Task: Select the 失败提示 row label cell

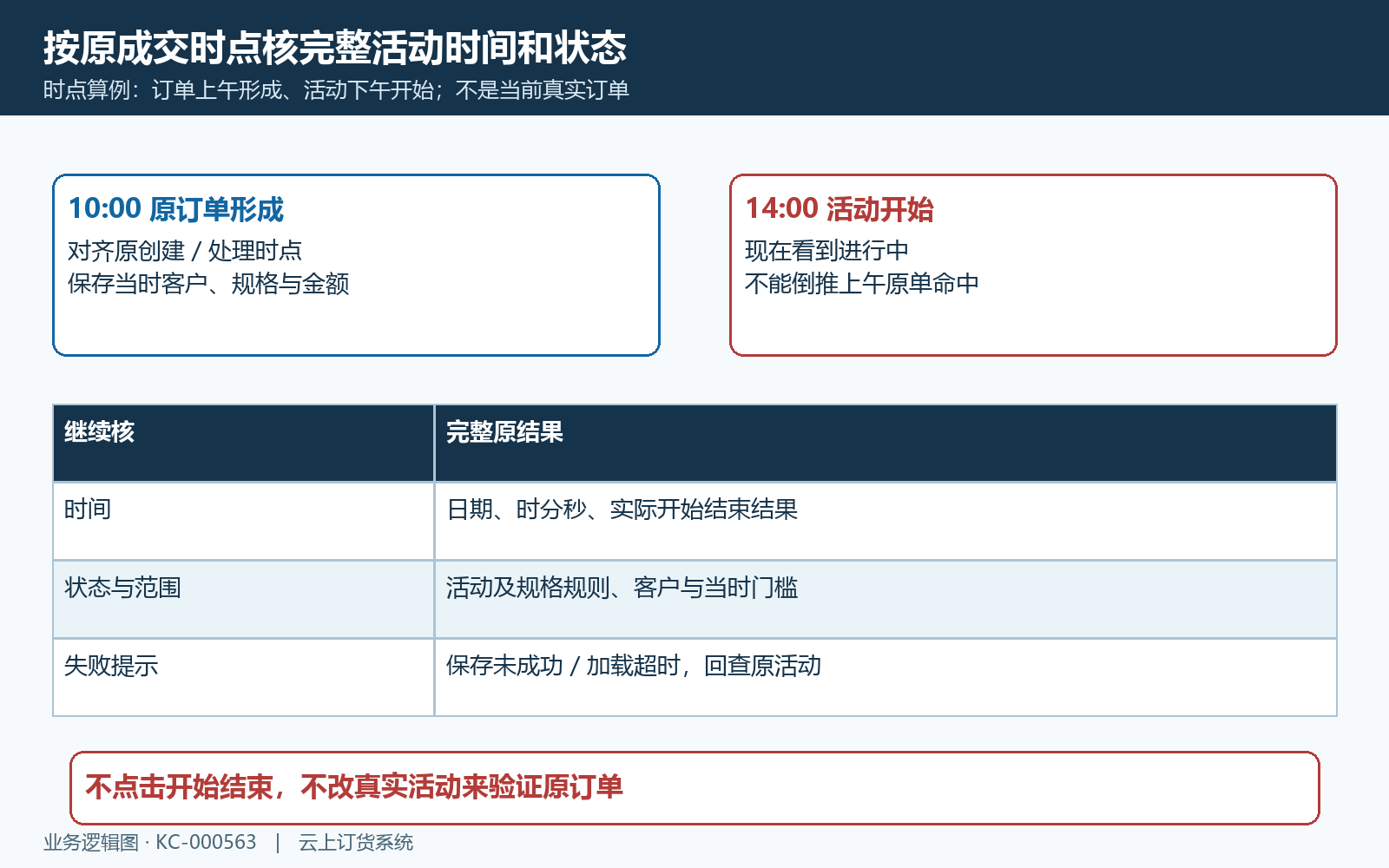Action: (244, 678)
